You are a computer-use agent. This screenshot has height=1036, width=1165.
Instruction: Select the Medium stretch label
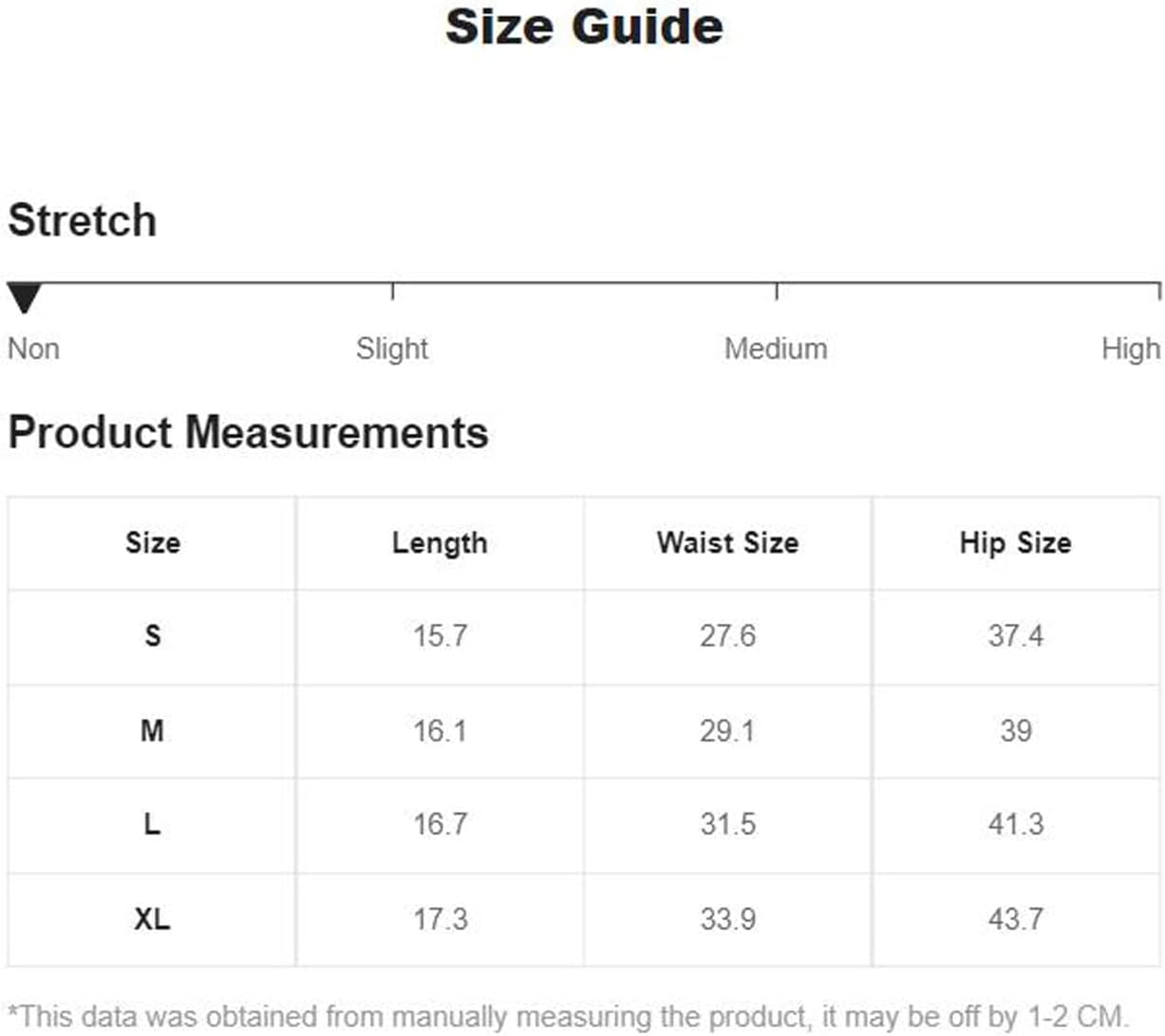[x=776, y=348]
